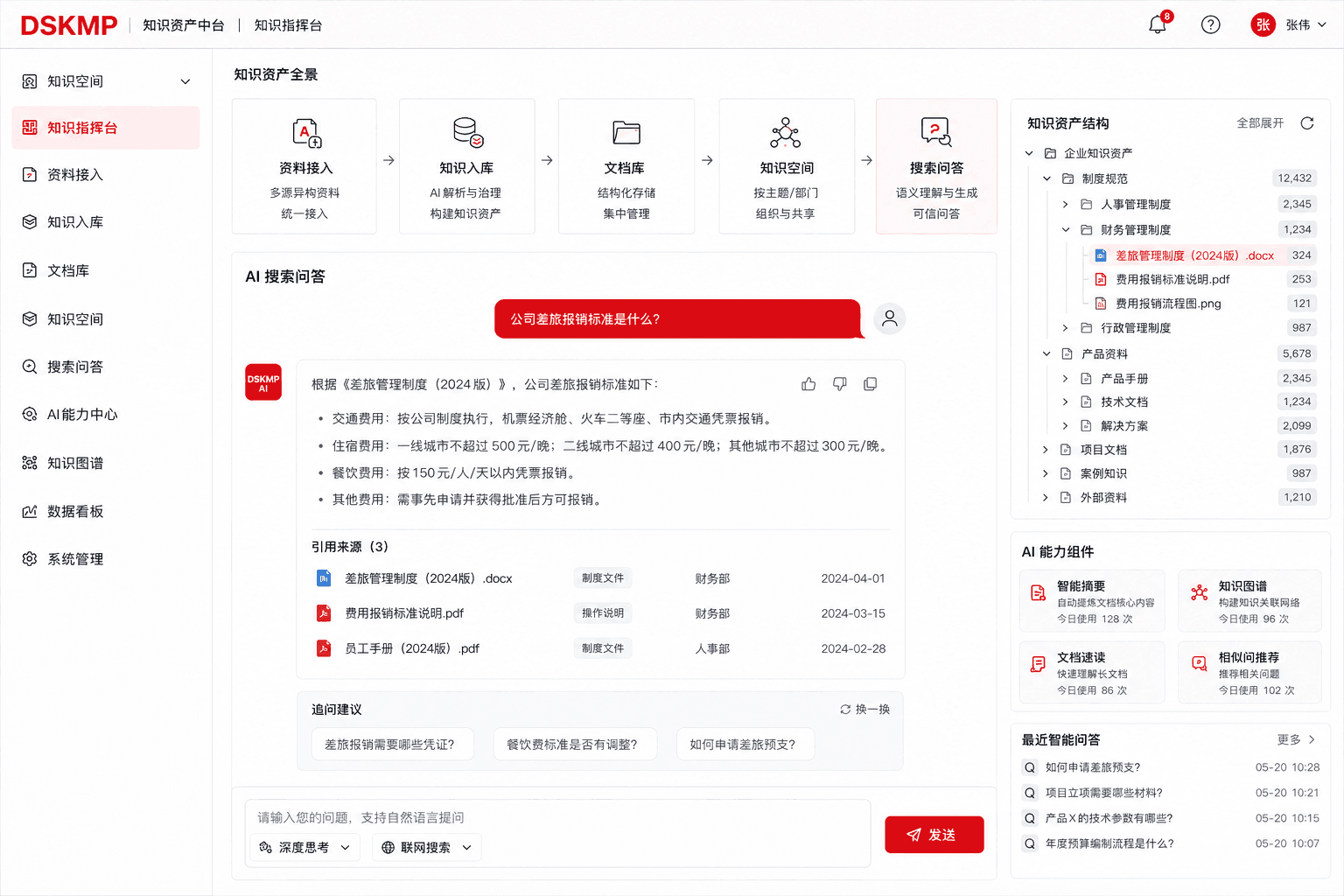Collapse the 财务管理制度 folder
Image resolution: width=1344 pixels, height=896 pixels.
1066,230
